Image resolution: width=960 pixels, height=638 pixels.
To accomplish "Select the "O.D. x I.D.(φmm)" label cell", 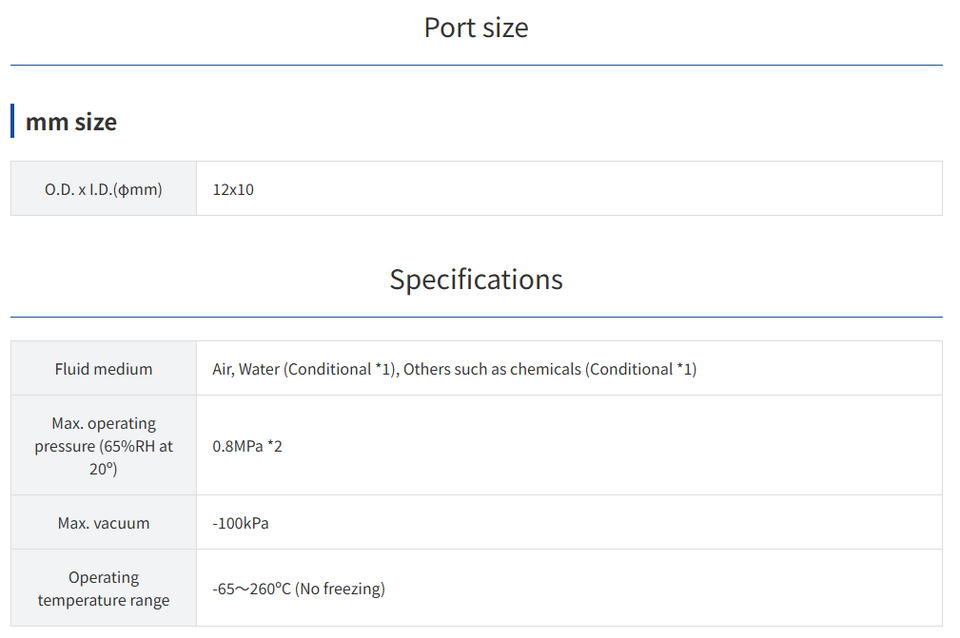I will (104, 189).
